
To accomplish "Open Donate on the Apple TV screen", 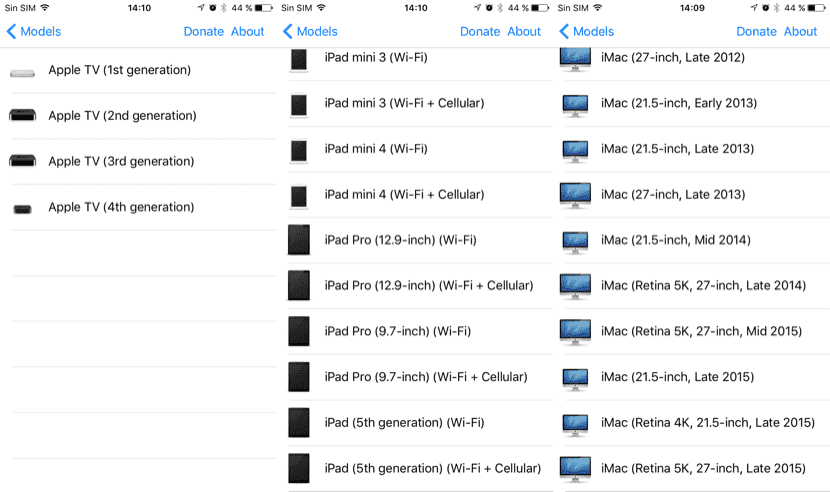I will pos(204,32).
